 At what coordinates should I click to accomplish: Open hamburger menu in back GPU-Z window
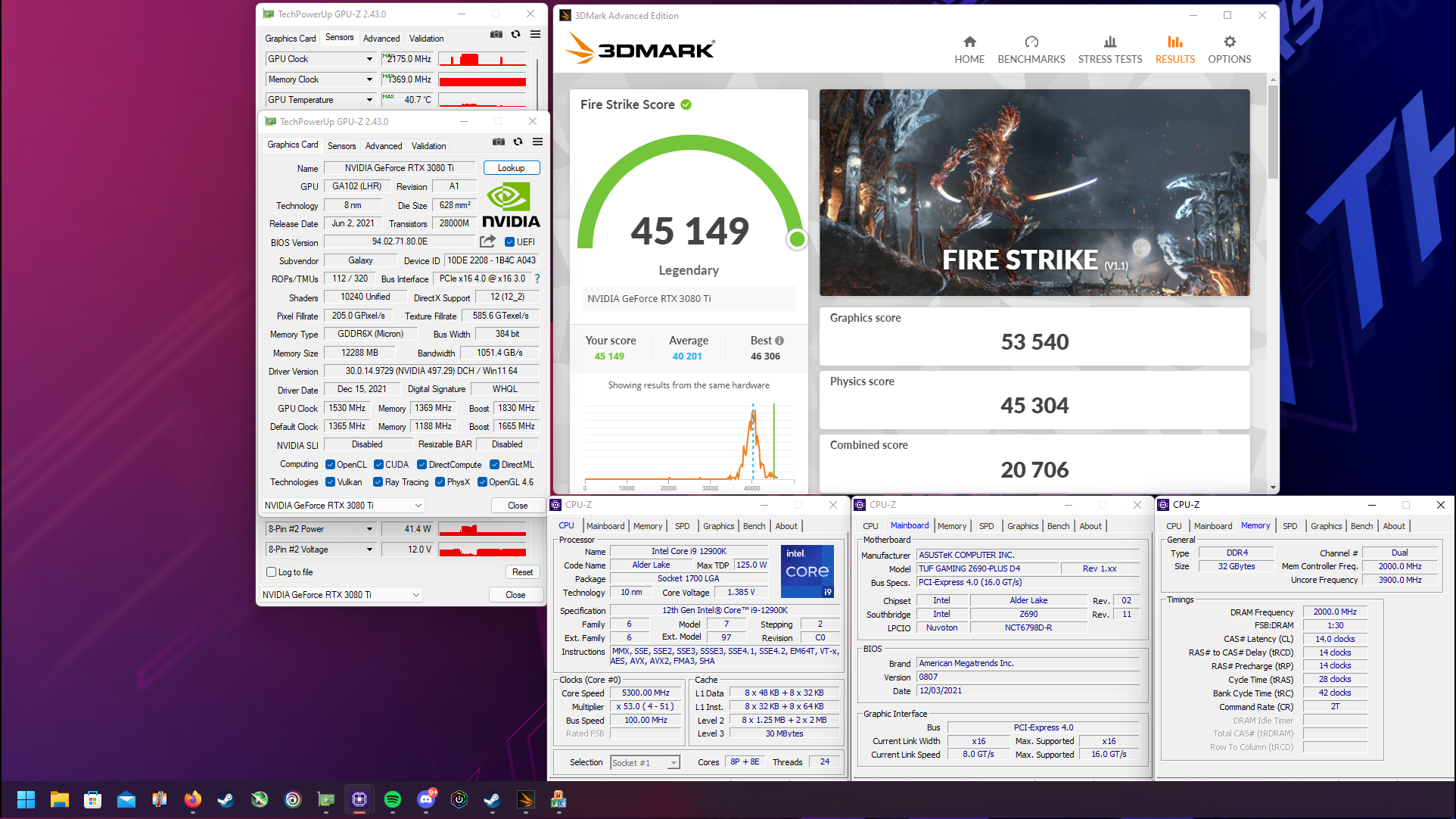(535, 34)
